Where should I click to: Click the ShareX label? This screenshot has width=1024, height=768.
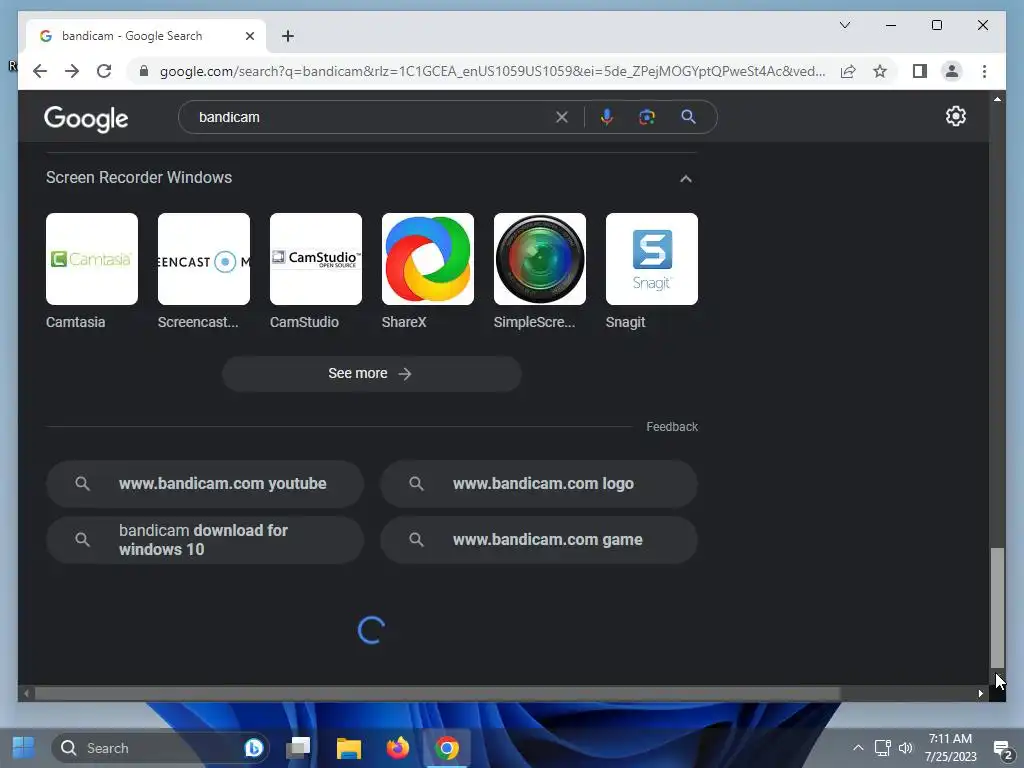click(x=404, y=322)
